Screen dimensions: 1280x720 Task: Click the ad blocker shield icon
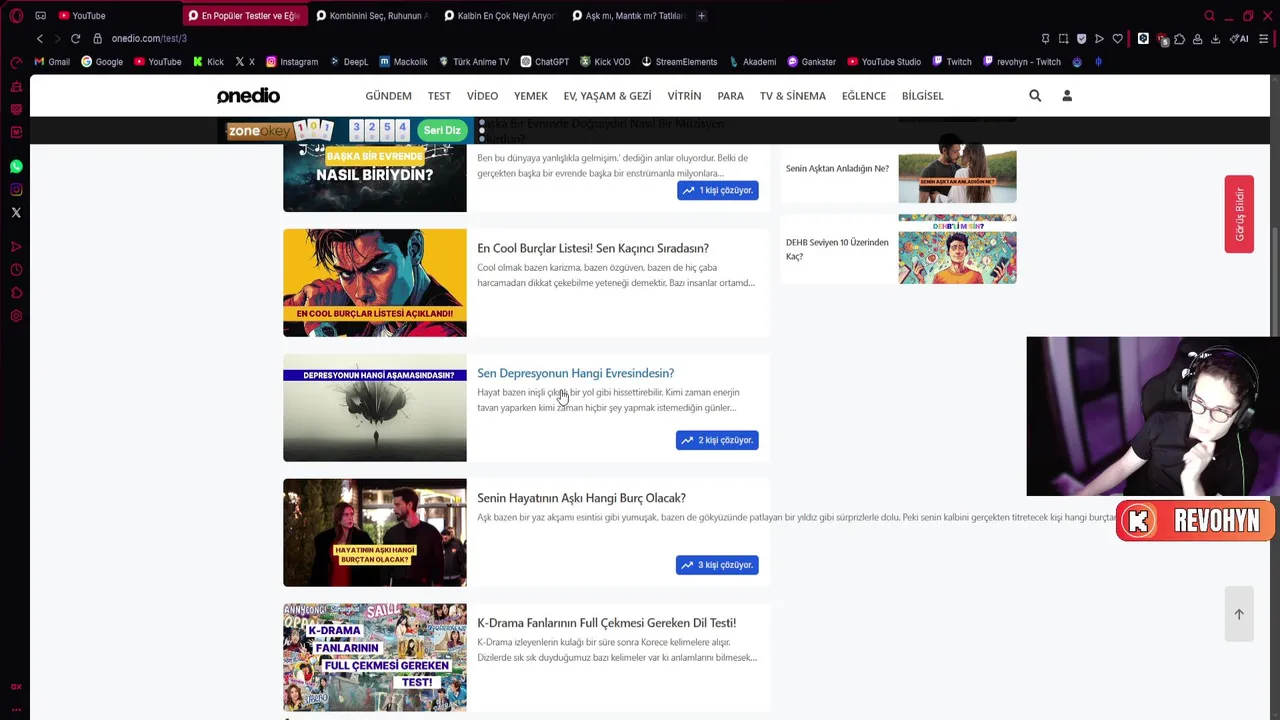[1081, 39]
